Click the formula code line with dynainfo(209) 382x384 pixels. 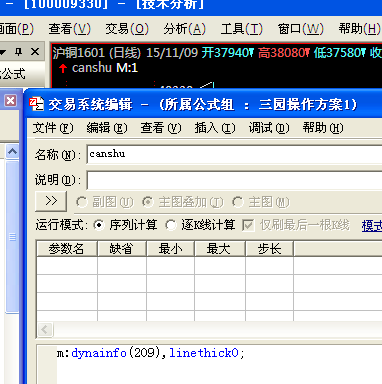[x=151, y=353]
